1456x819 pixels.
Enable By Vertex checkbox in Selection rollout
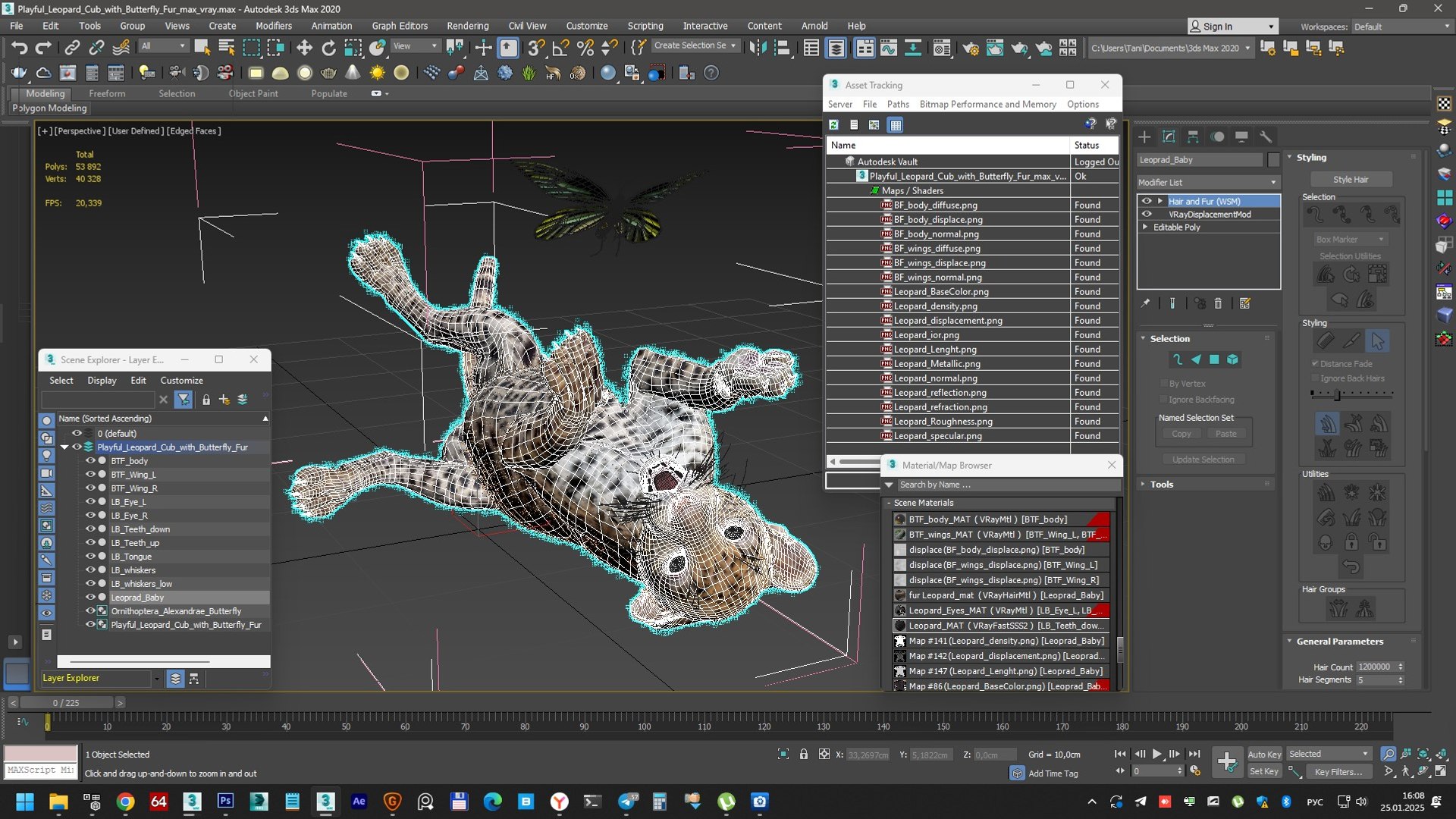pos(1163,383)
